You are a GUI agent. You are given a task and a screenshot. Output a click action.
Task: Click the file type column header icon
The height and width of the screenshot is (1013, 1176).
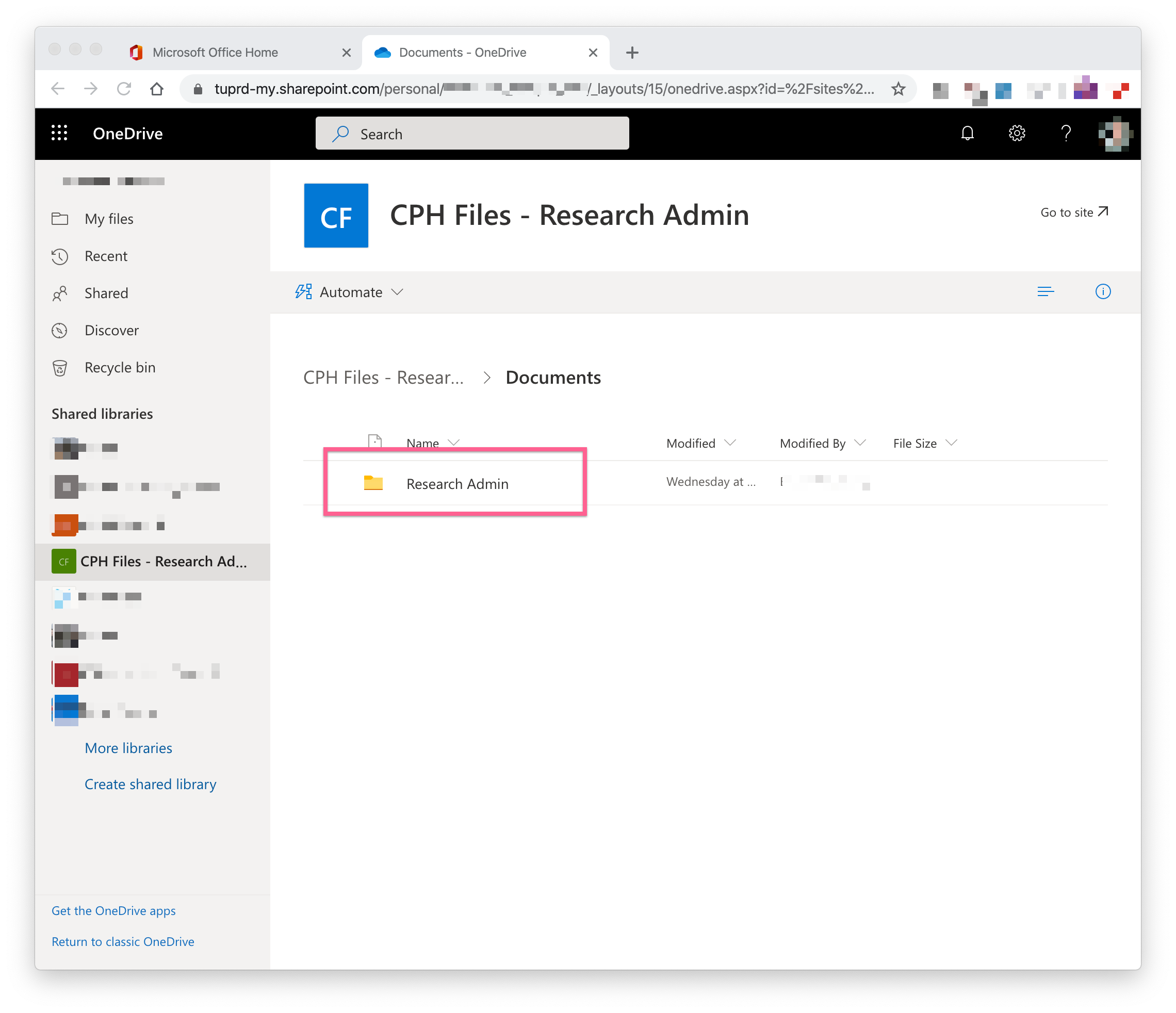[x=375, y=442]
